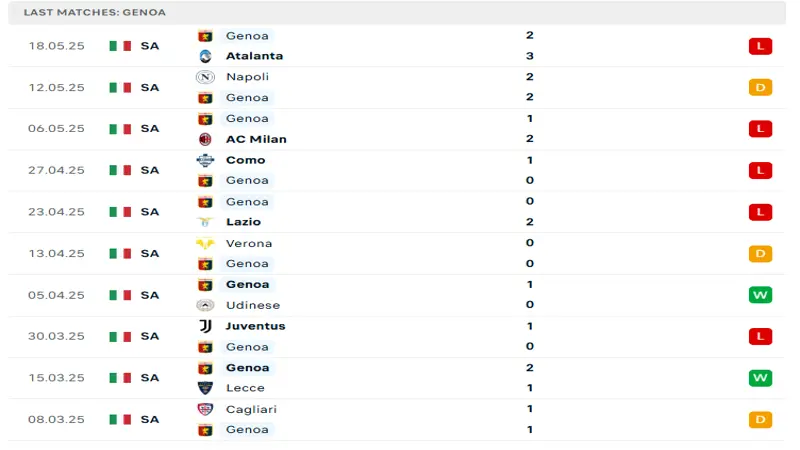Viewport: 800px width, 450px height.
Task: Select the red L badge for Genoa–Atalanta
Action: 760,46
